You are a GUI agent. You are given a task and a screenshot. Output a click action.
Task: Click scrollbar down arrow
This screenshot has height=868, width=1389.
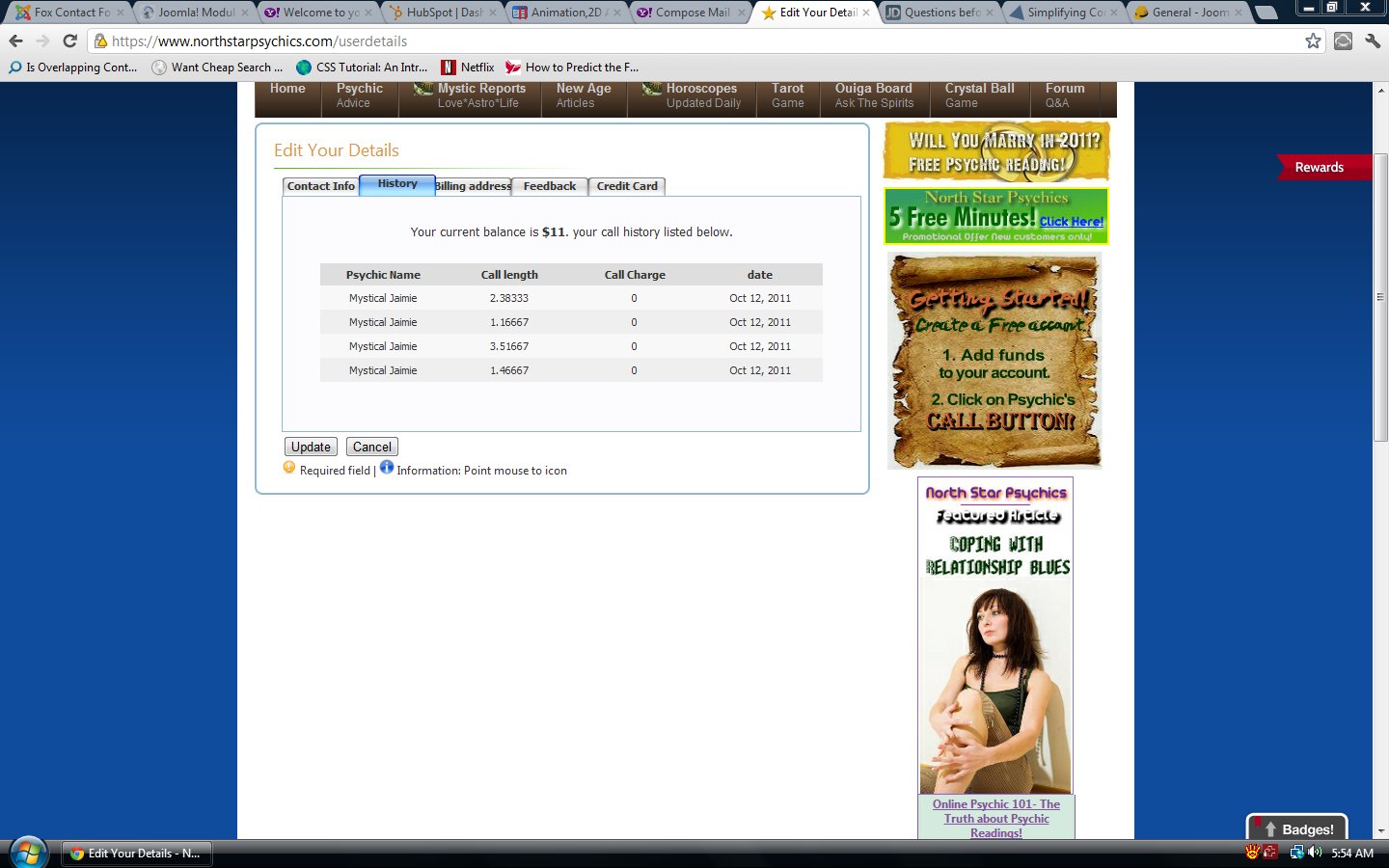(1380, 830)
